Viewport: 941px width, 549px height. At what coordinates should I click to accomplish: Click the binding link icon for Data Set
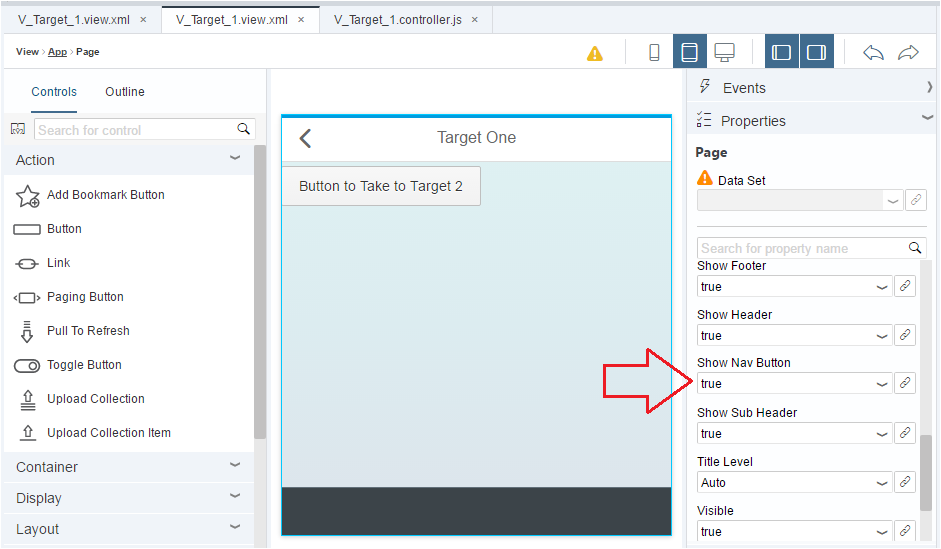coord(916,200)
